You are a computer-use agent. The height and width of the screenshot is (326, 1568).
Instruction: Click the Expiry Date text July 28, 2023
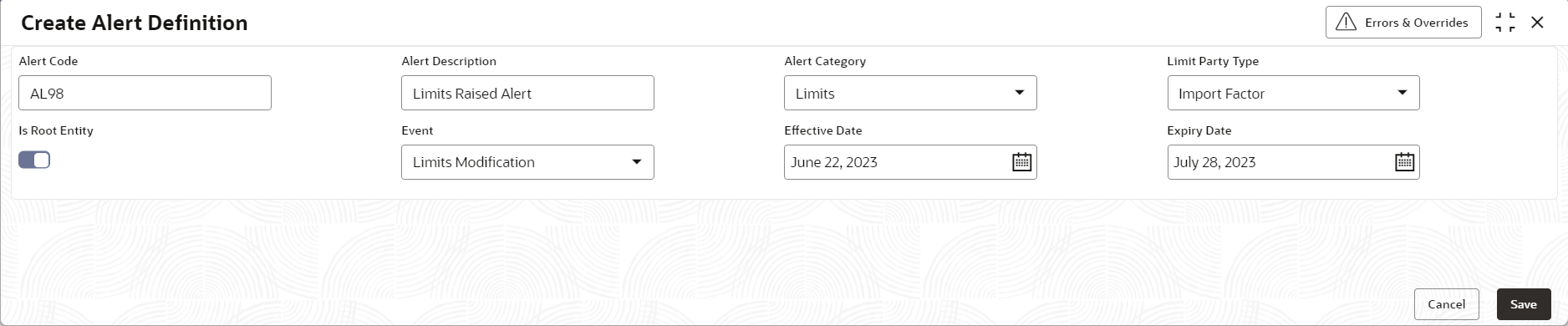coord(1214,162)
